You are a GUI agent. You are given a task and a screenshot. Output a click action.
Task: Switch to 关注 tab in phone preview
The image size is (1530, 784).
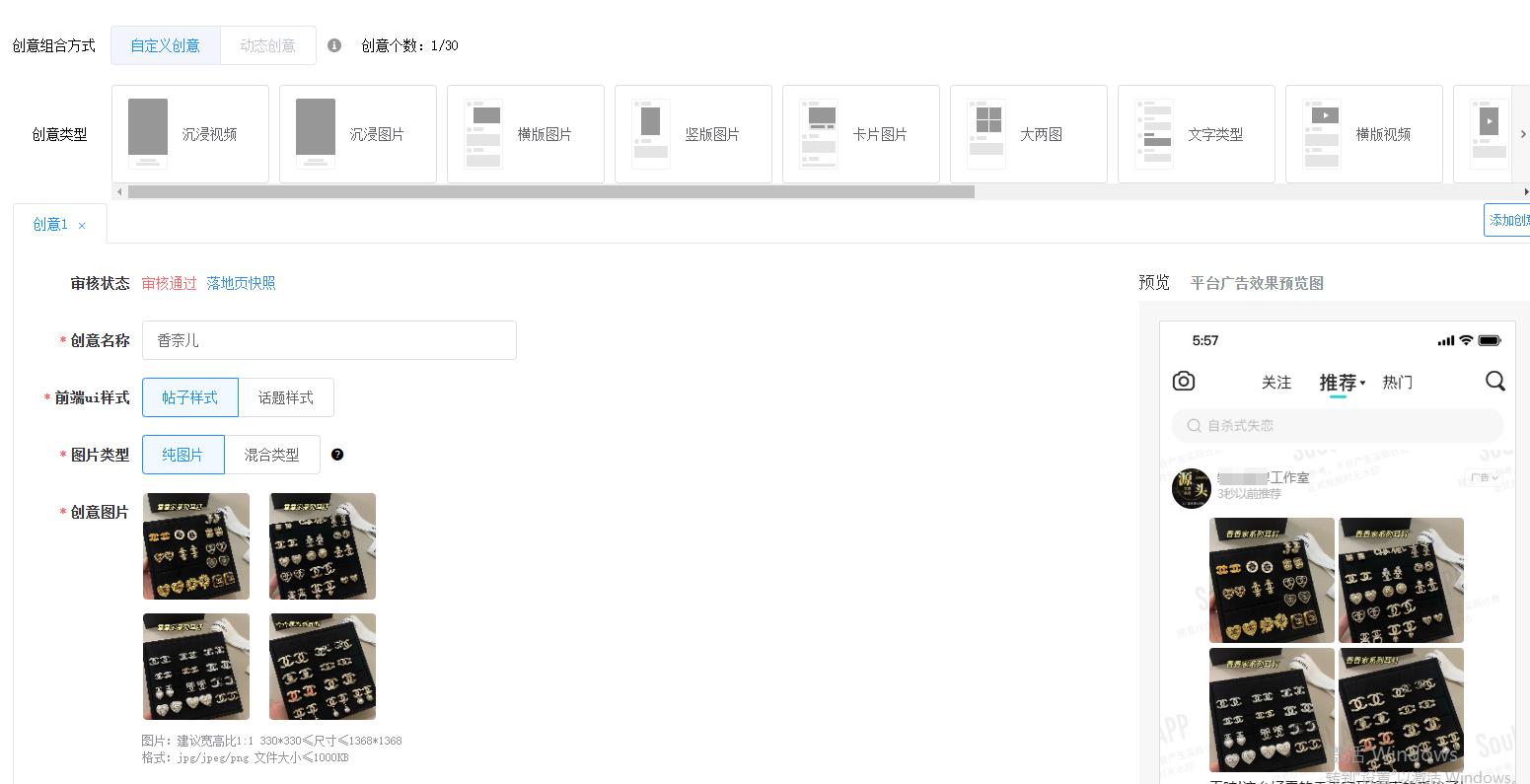(1276, 383)
